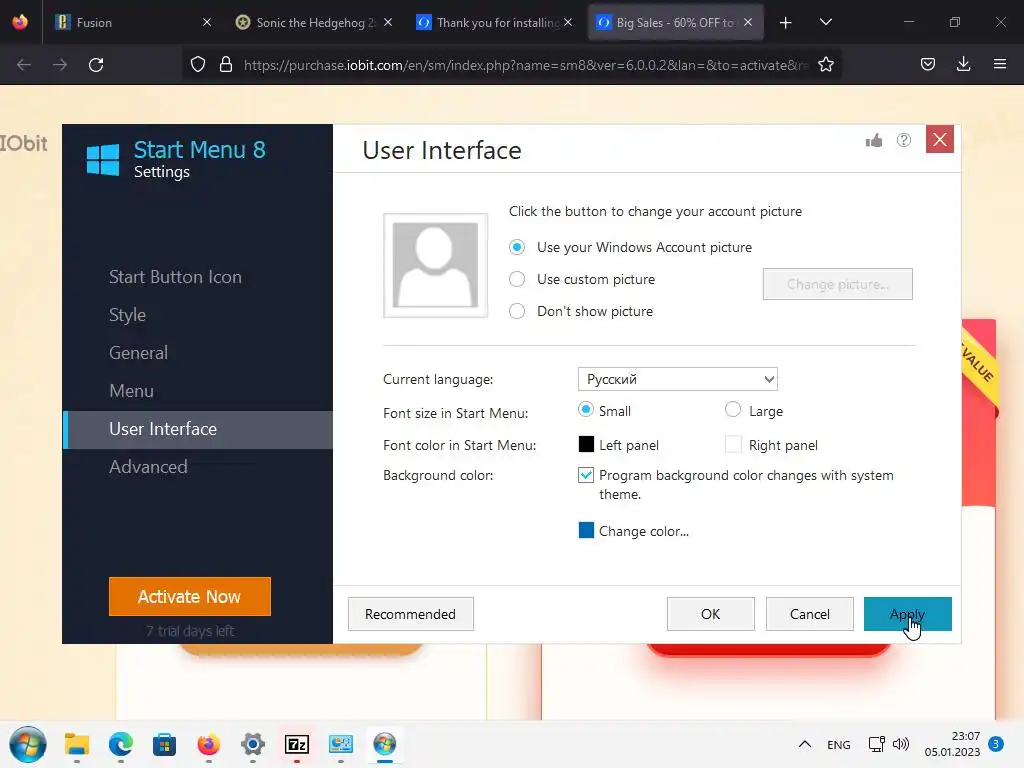Image resolution: width=1024 pixels, height=768 pixels.
Task: Open 7-Zip from taskbar
Action: [x=296, y=744]
